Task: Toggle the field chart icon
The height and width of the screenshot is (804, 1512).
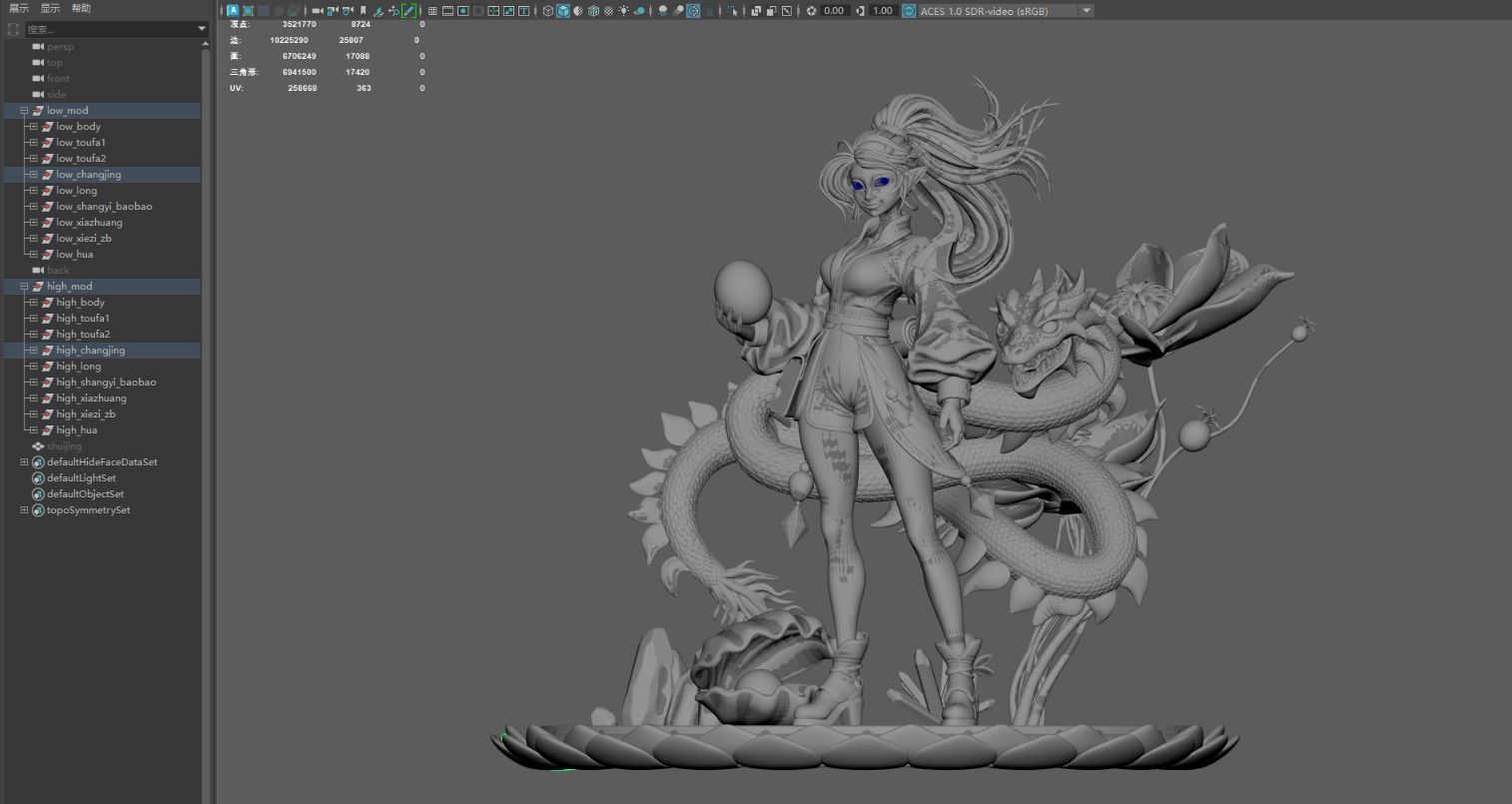Action: coord(493,11)
